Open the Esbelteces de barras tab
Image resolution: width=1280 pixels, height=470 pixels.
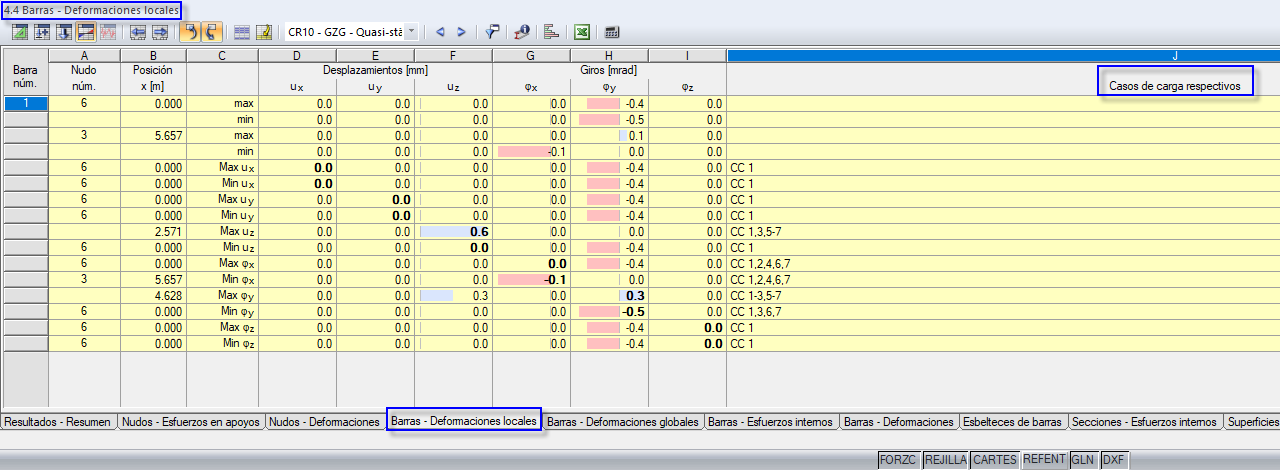(x=1012, y=422)
